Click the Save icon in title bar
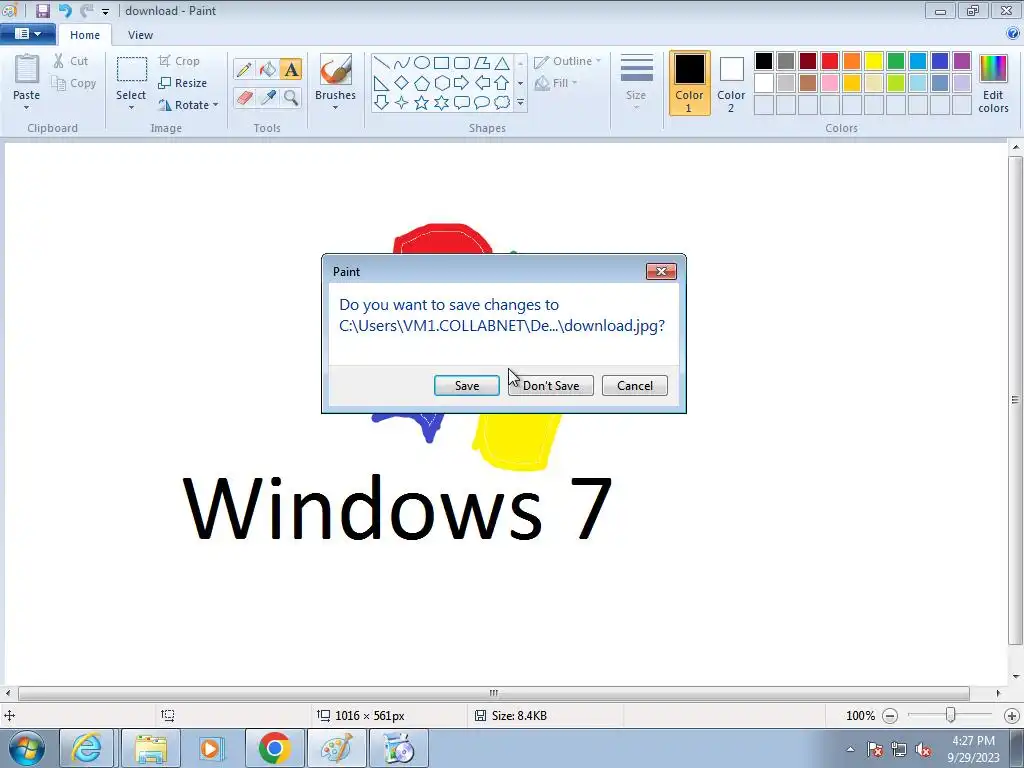Screen dimensions: 1024x768 [x=42, y=10]
